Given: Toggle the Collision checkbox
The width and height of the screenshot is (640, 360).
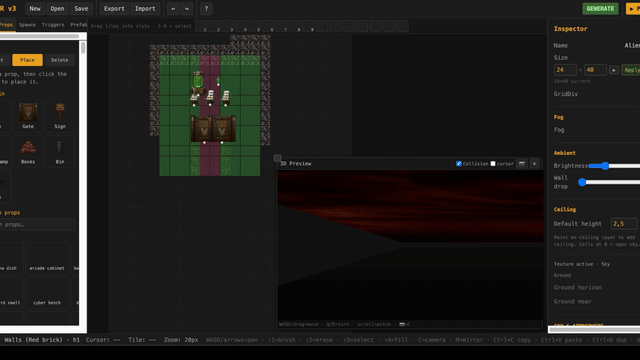Looking at the screenshot, I should [x=459, y=164].
